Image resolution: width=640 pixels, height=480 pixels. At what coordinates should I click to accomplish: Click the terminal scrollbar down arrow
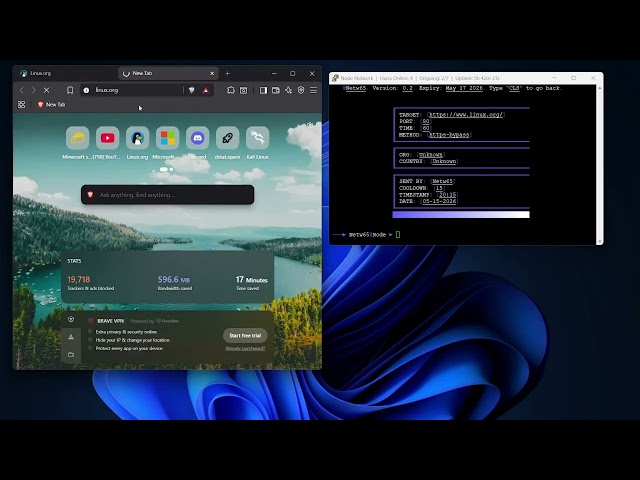600,241
